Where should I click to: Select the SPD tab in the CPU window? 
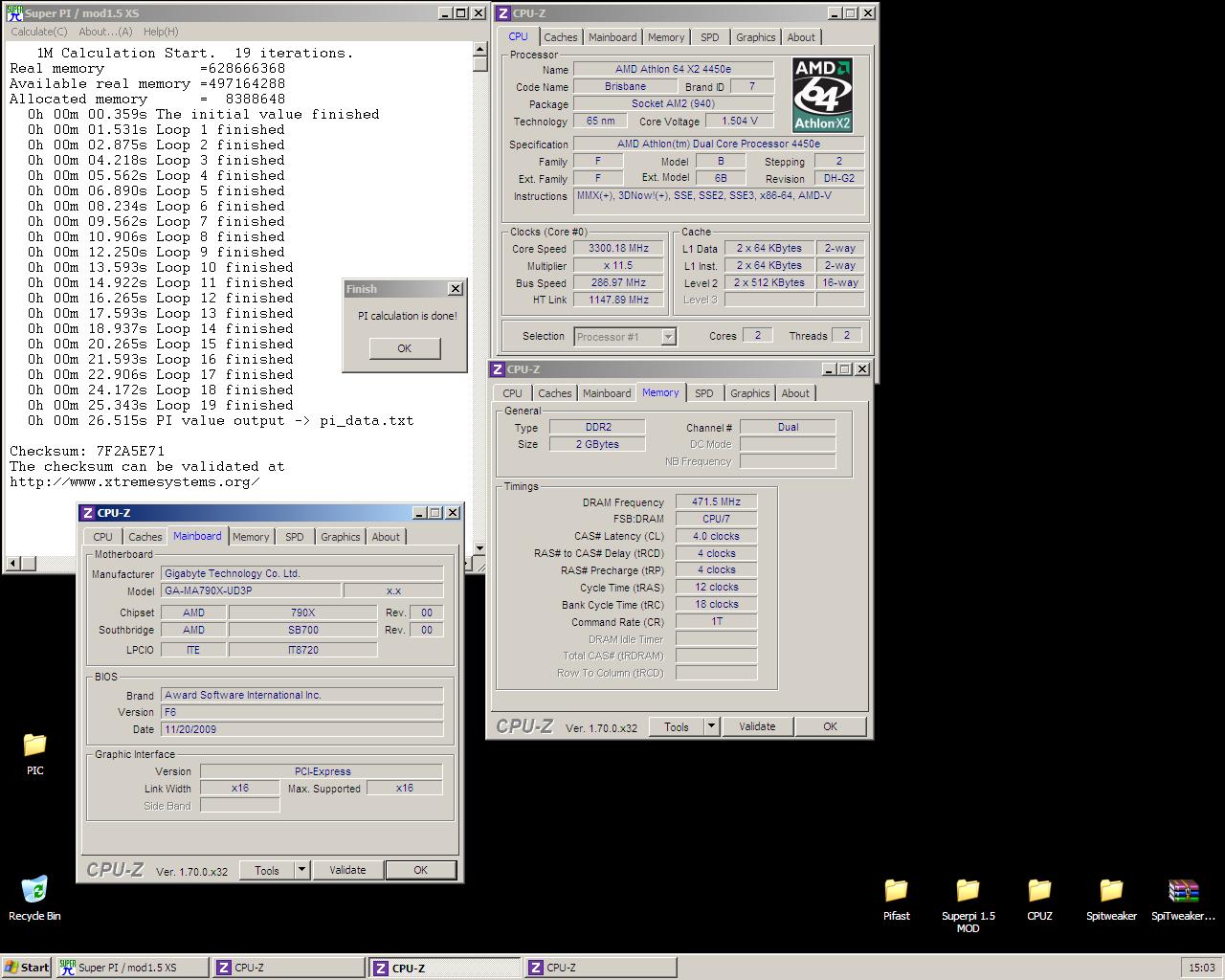point(710,37)
